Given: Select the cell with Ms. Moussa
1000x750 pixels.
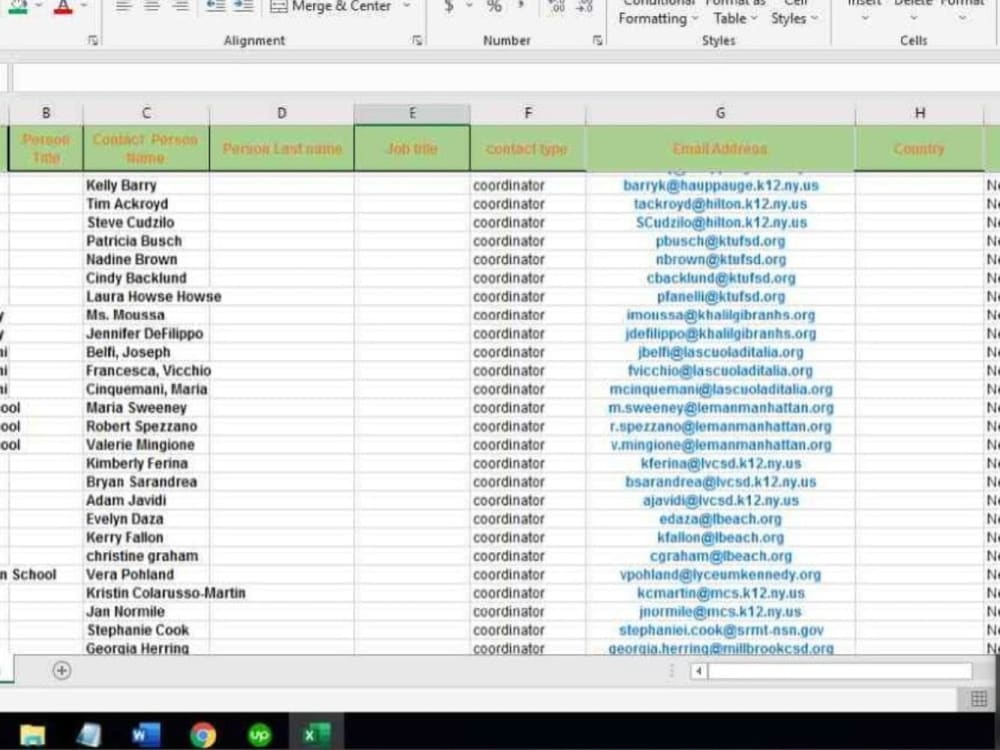Looking at the screenshot, I should [x=146, y=315].
